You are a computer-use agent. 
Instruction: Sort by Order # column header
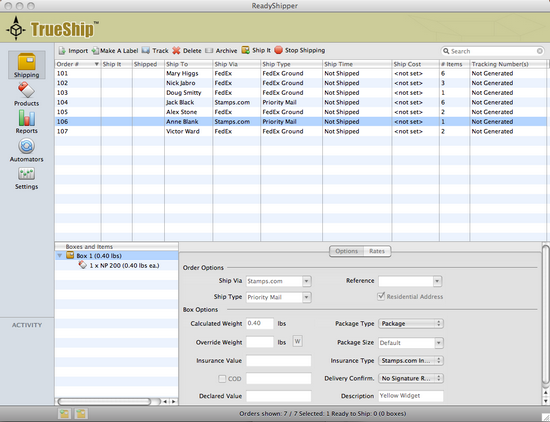(78, 64)
